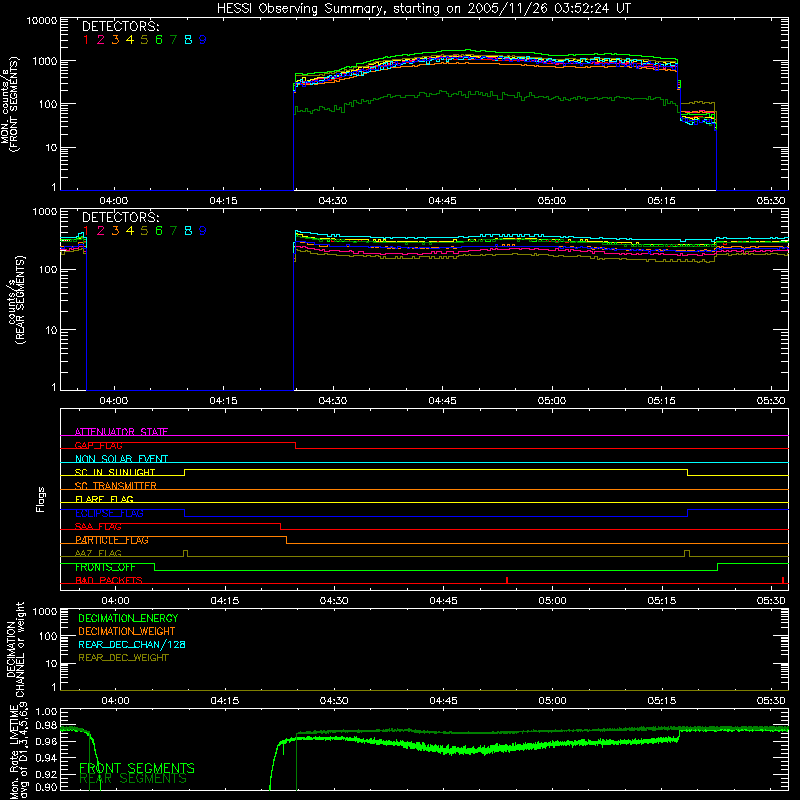Select green detector 6 in front segments legend
The image size is (800, 800).
point(159,40)
